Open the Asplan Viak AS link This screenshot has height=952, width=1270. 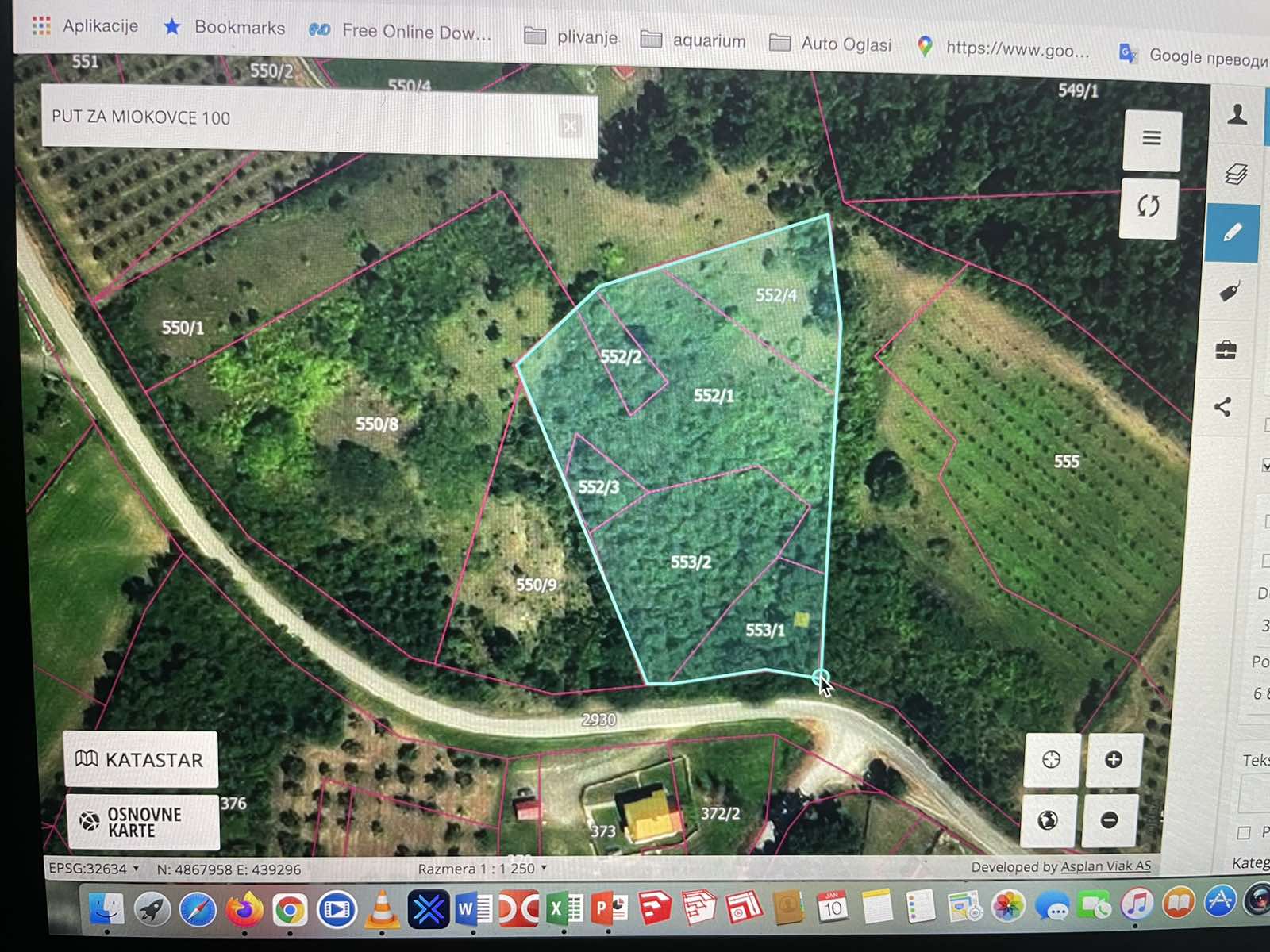click(1105, 866)
